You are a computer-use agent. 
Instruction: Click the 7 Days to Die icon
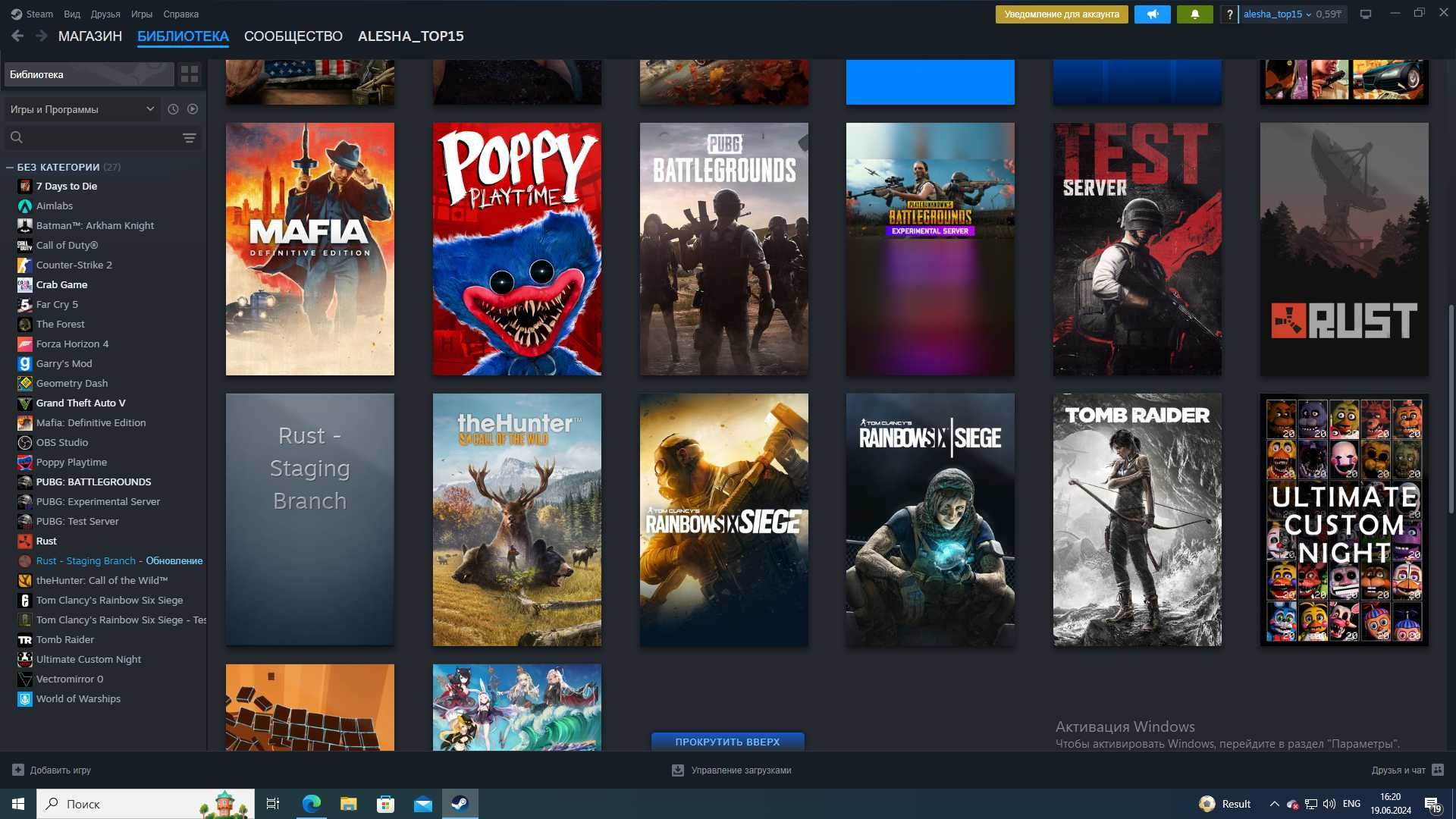point(25,186)
